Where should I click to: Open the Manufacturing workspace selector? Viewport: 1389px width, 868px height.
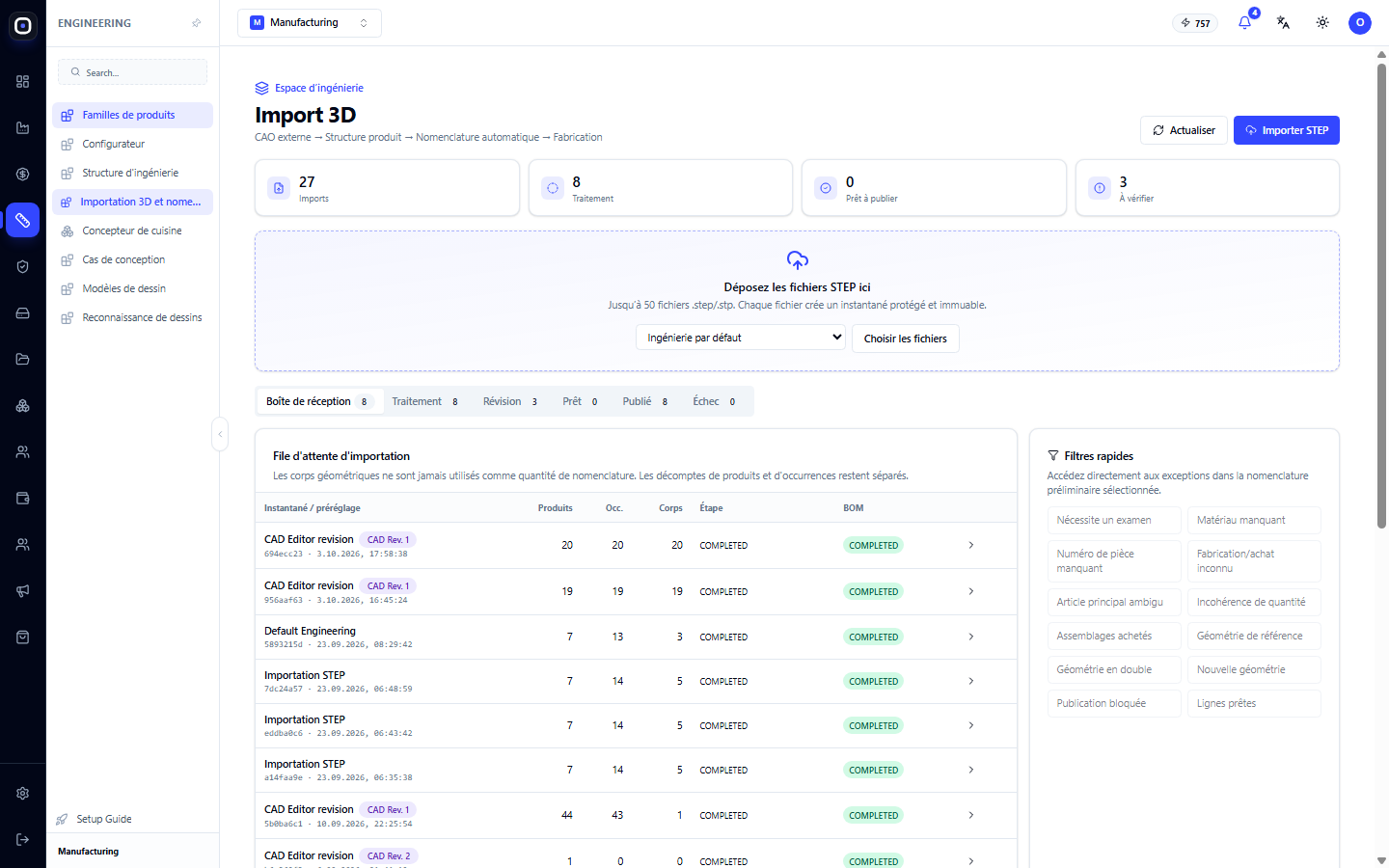pos(310,23)
